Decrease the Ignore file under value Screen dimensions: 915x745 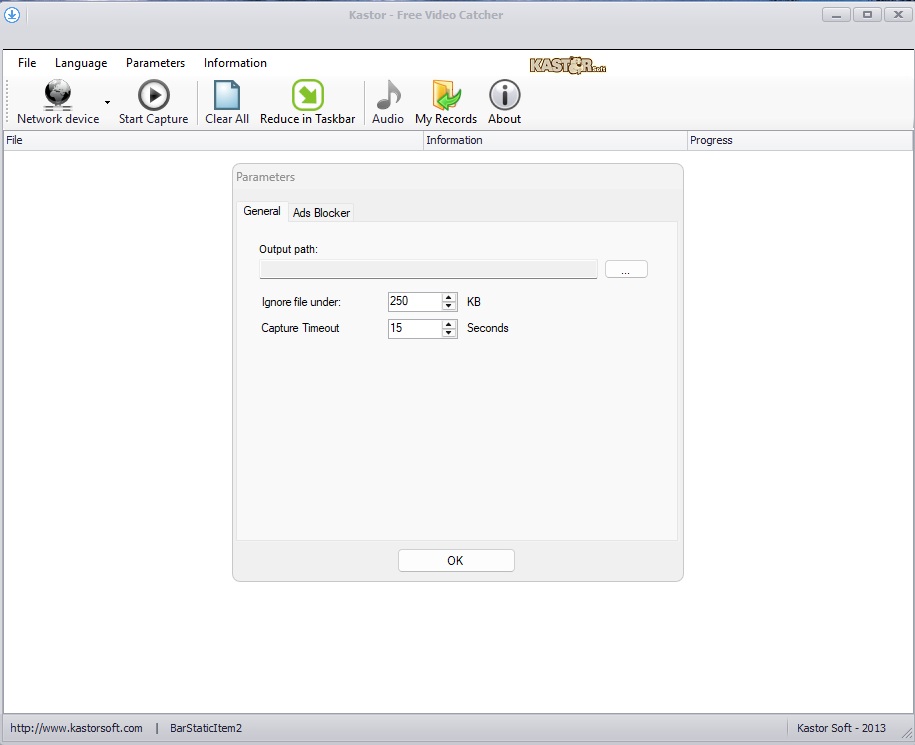tap(449, 306)
